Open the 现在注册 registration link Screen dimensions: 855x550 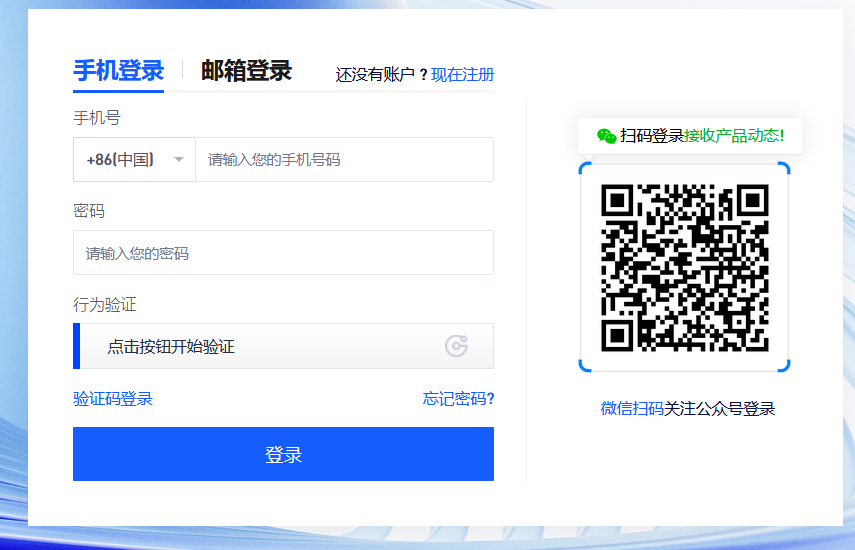coord(462,75)
